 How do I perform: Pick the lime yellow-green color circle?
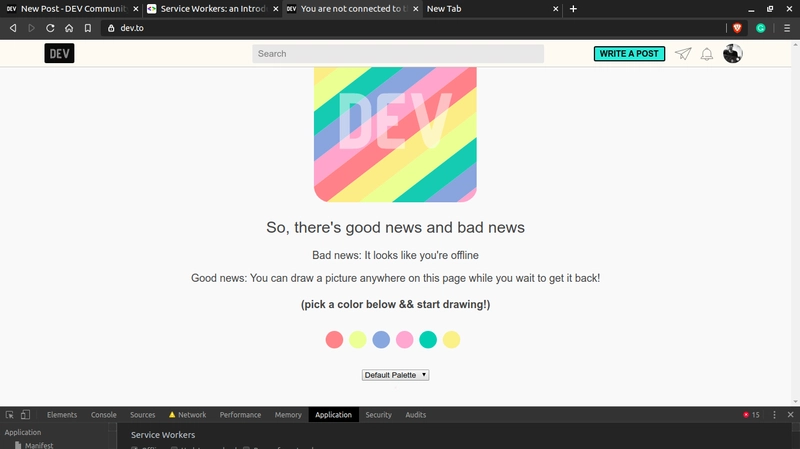point(358,339)
